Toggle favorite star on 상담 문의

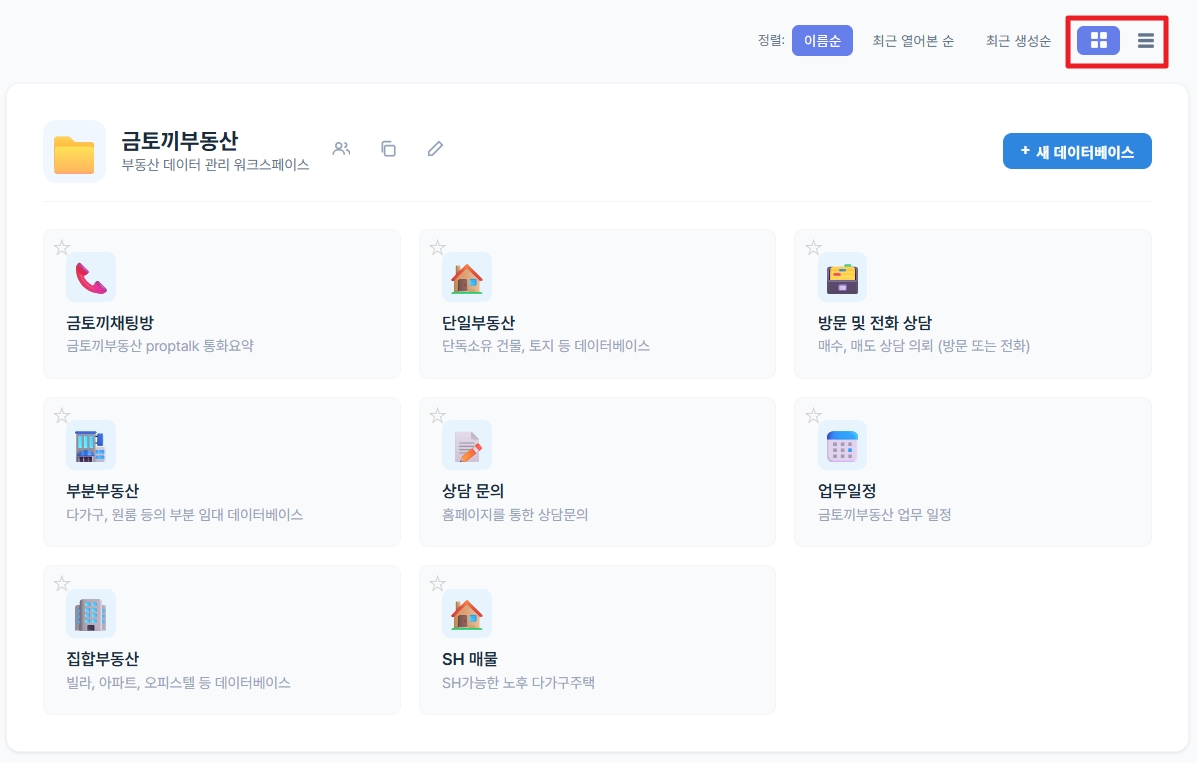pos(437,415)
